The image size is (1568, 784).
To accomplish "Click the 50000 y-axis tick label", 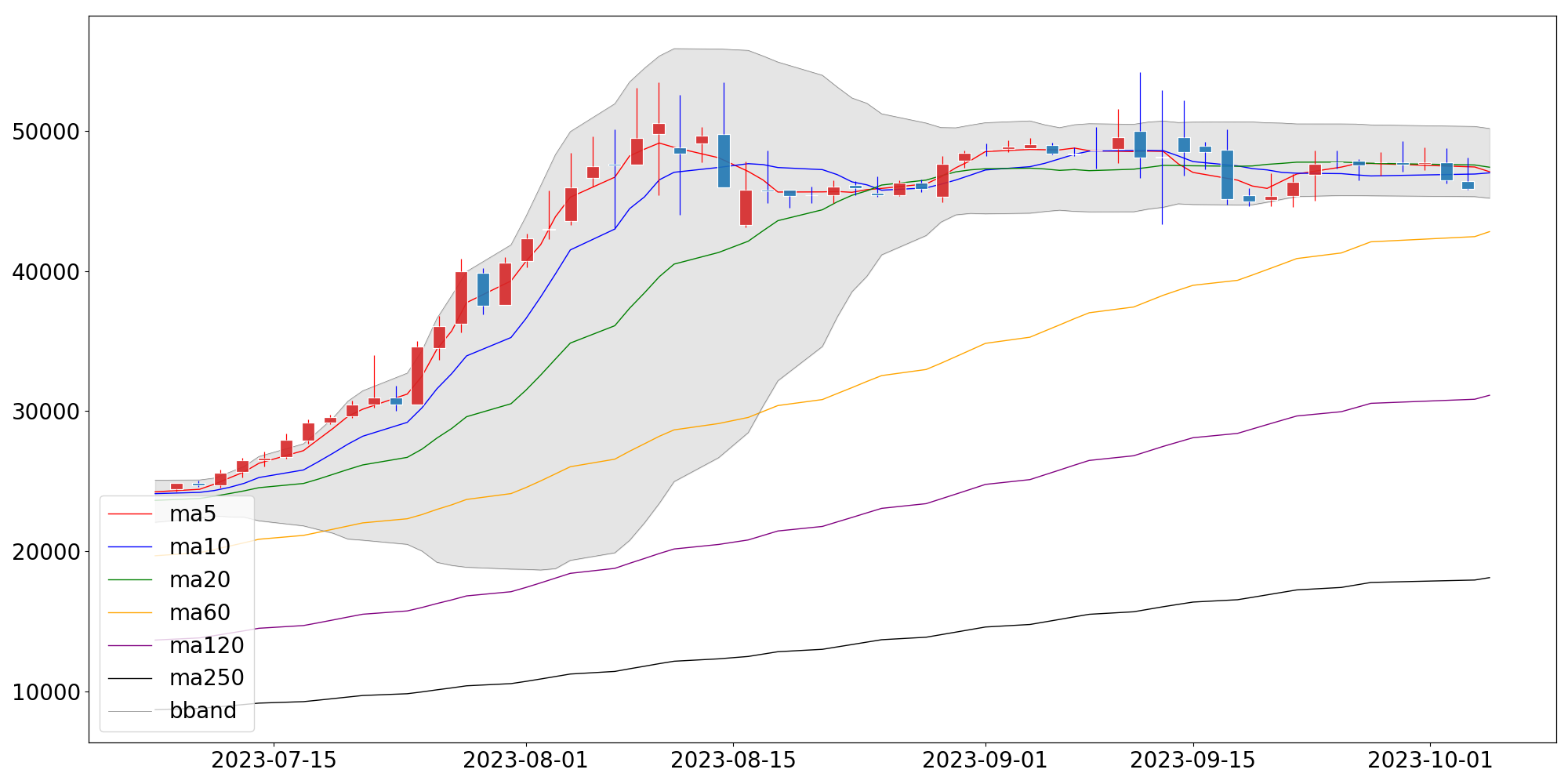I will click(46, 132).
